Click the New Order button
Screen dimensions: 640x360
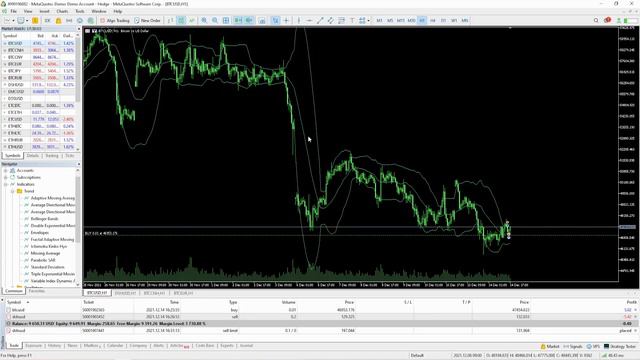pos(147,20)
